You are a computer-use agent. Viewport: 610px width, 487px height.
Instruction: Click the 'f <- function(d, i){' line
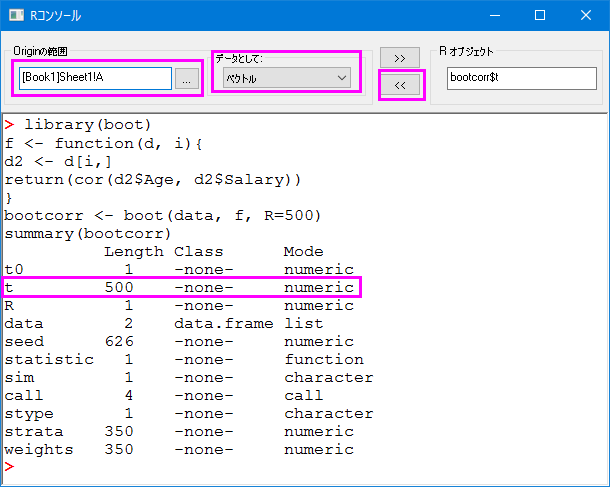[103, 144]
